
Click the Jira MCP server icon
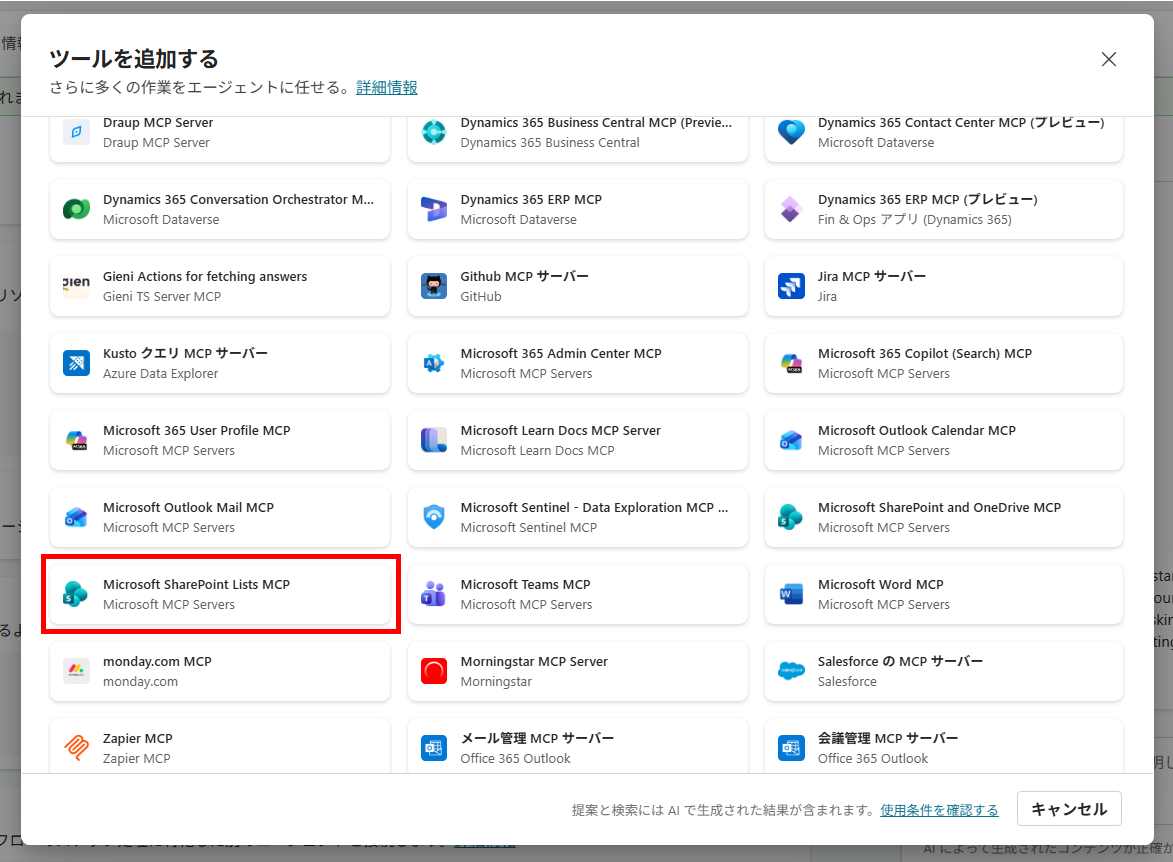pos(791,287)
